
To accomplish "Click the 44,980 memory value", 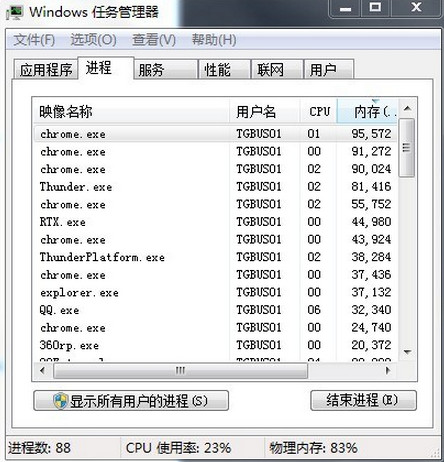I will point(371,222).
